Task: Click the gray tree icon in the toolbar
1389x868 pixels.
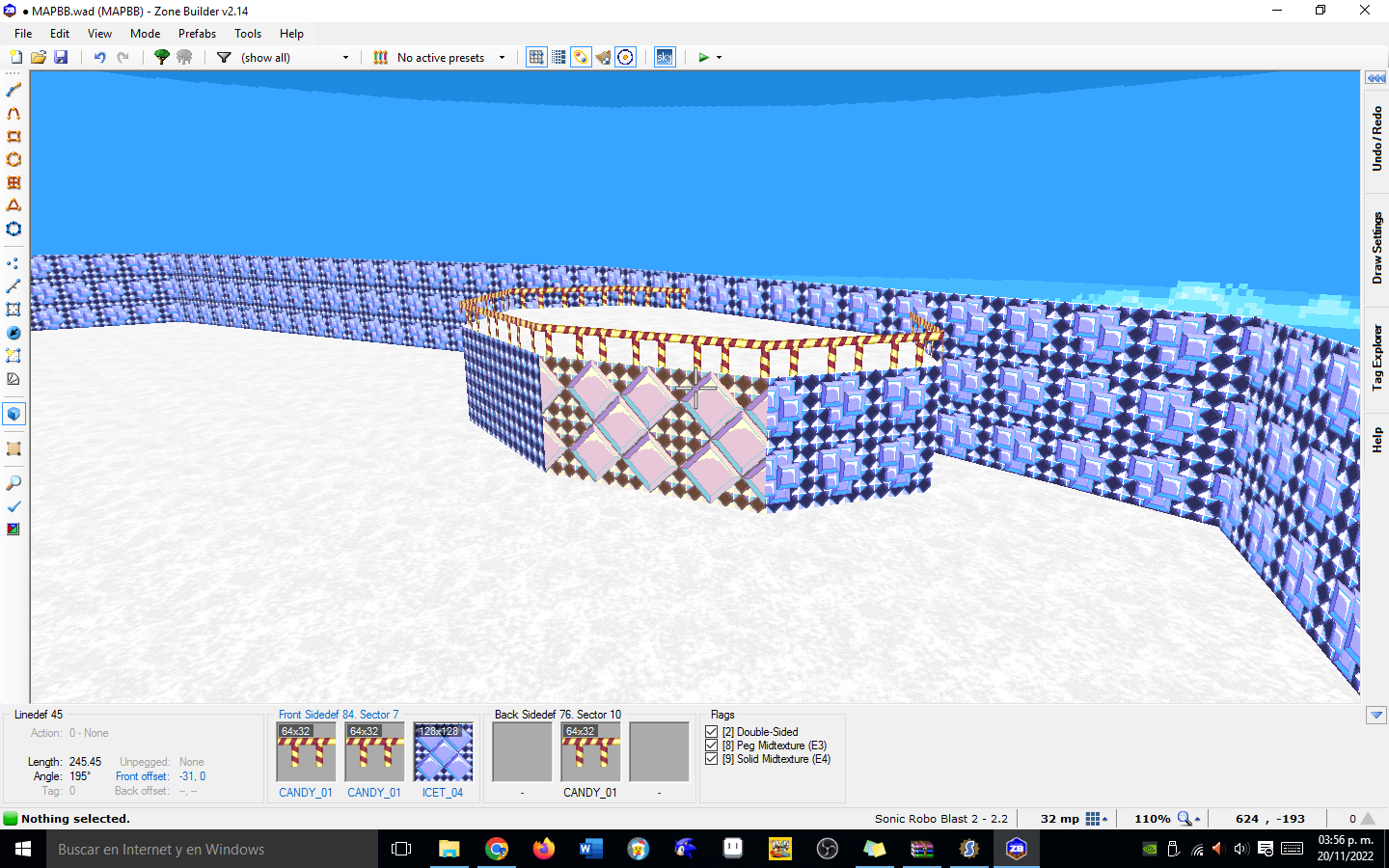Action: point(184,58)
